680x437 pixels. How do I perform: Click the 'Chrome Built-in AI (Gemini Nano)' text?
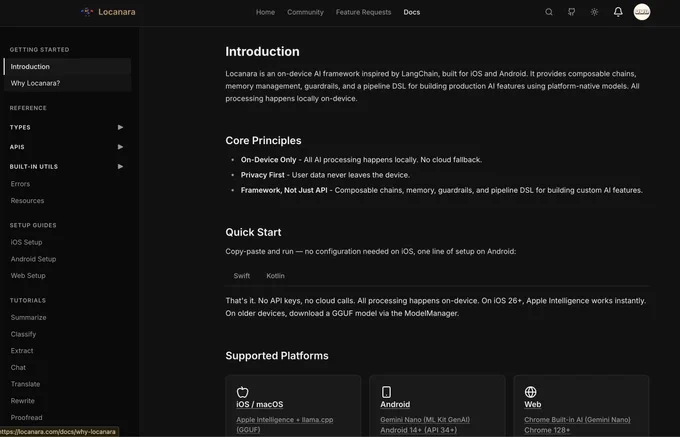(x=577, y=420)
